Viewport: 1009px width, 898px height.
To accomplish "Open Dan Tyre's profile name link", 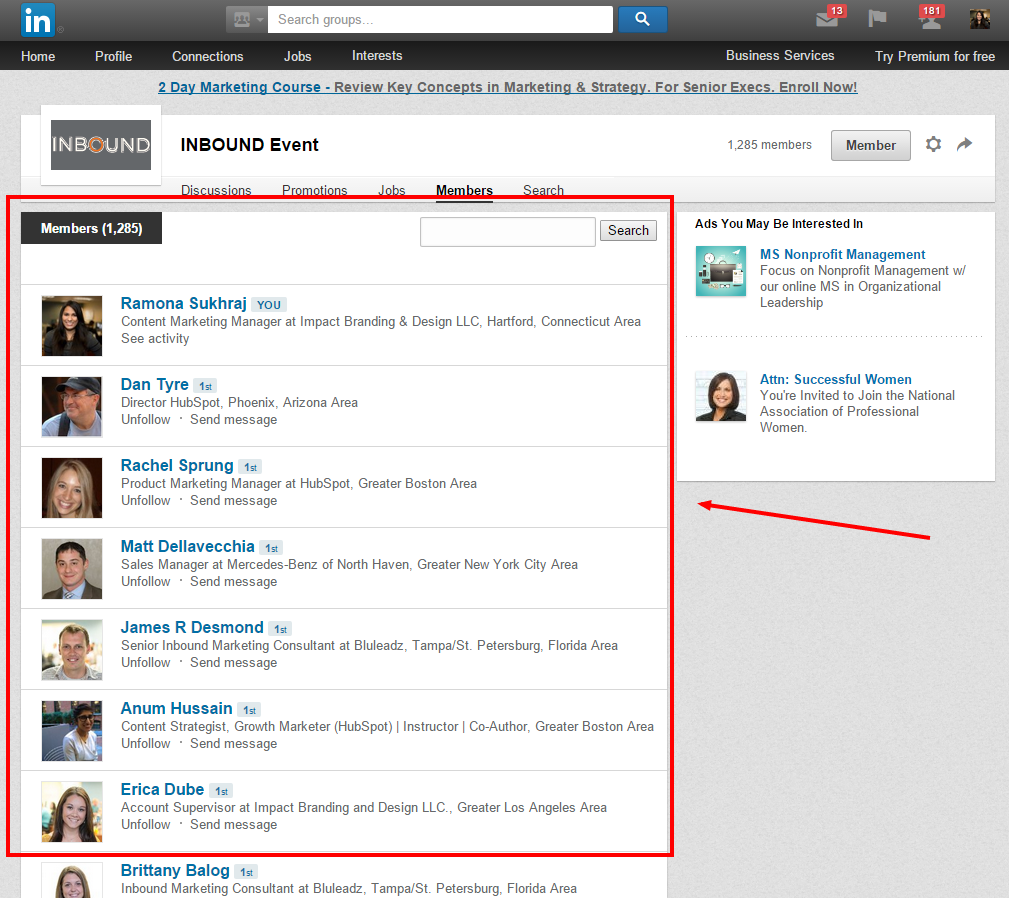I will click(154, 384).
